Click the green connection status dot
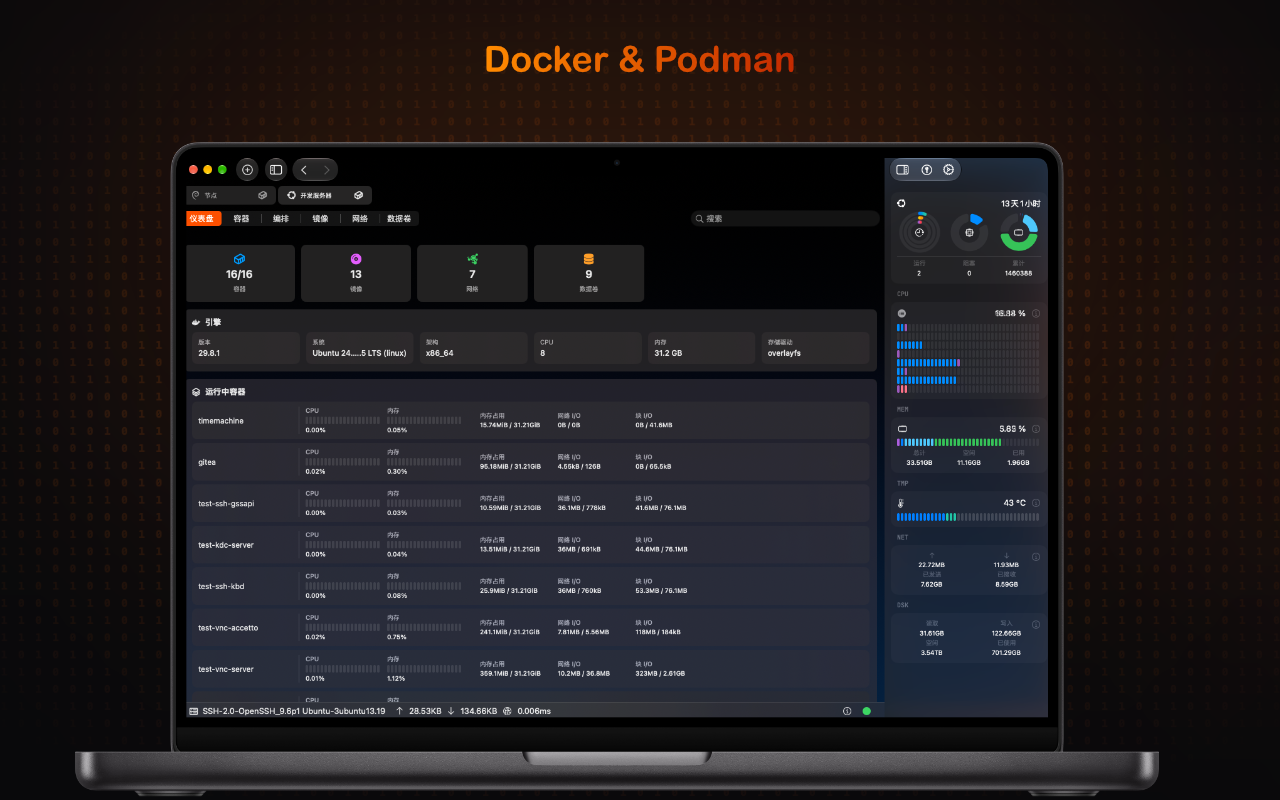 click(866, 711)
